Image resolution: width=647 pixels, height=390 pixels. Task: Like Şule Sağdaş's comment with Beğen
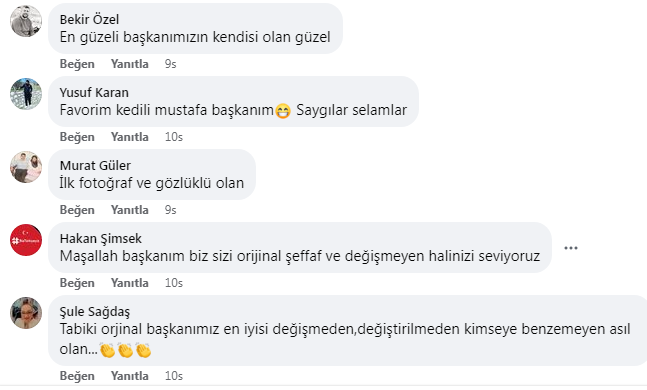77,376
